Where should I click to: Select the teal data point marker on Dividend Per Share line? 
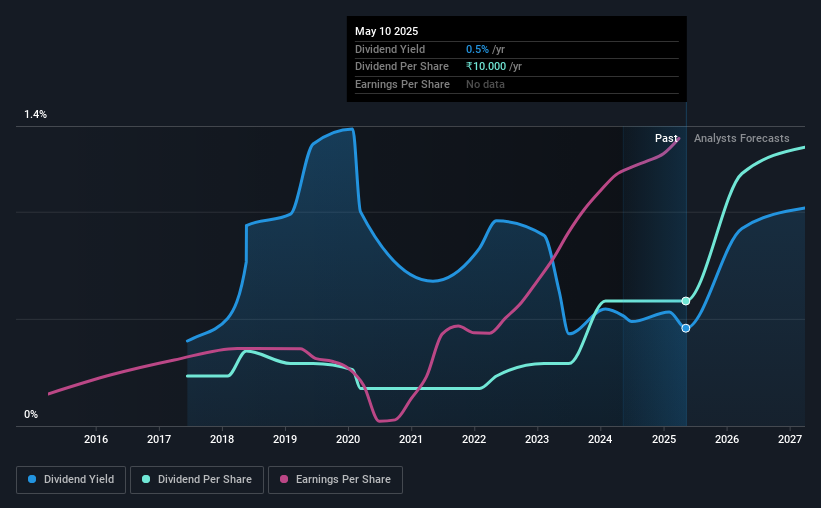click(x=686, y=301)
